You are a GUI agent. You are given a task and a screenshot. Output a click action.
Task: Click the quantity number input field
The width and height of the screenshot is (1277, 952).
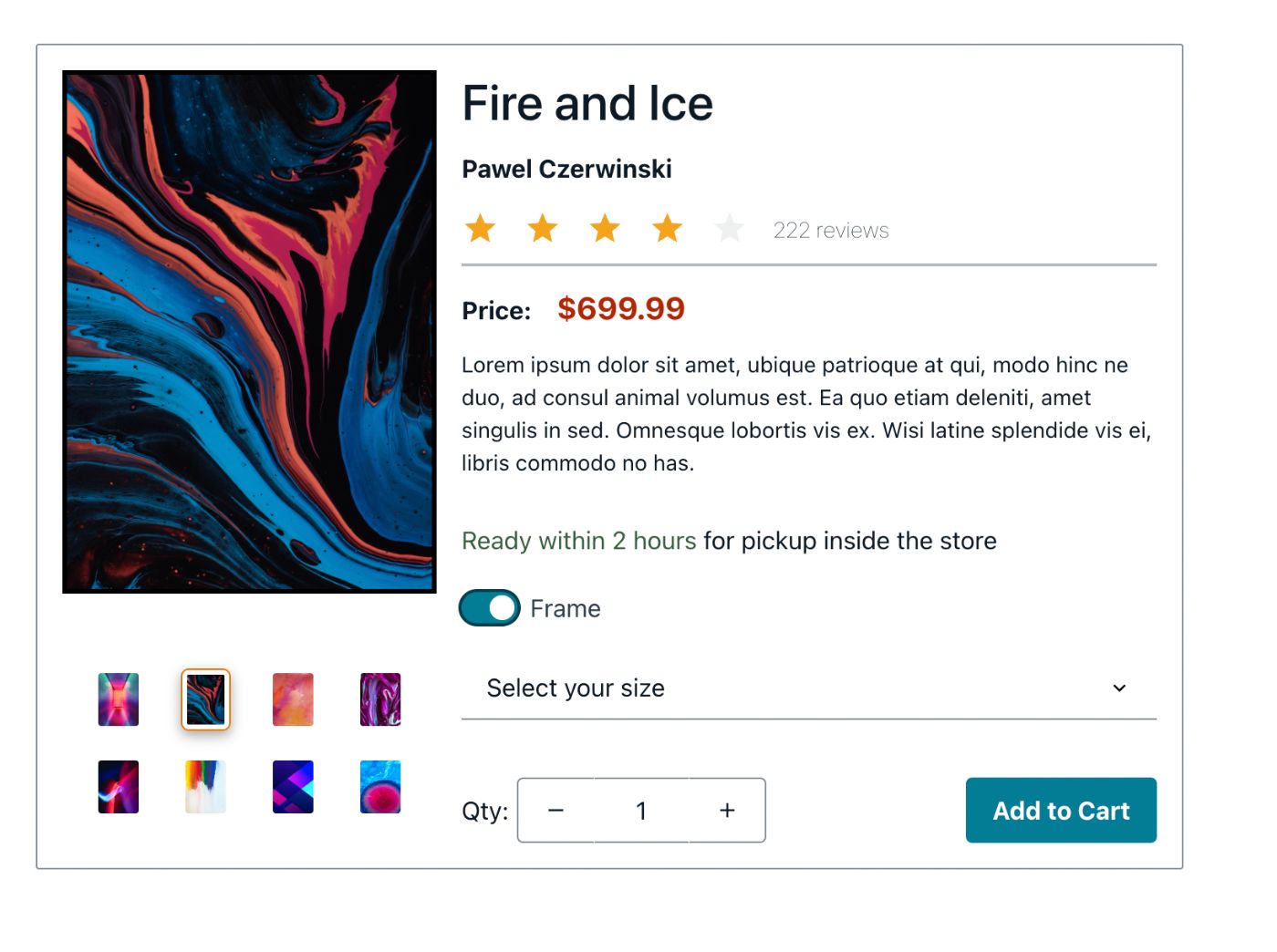pyautogui.click(x=641, y=810)
